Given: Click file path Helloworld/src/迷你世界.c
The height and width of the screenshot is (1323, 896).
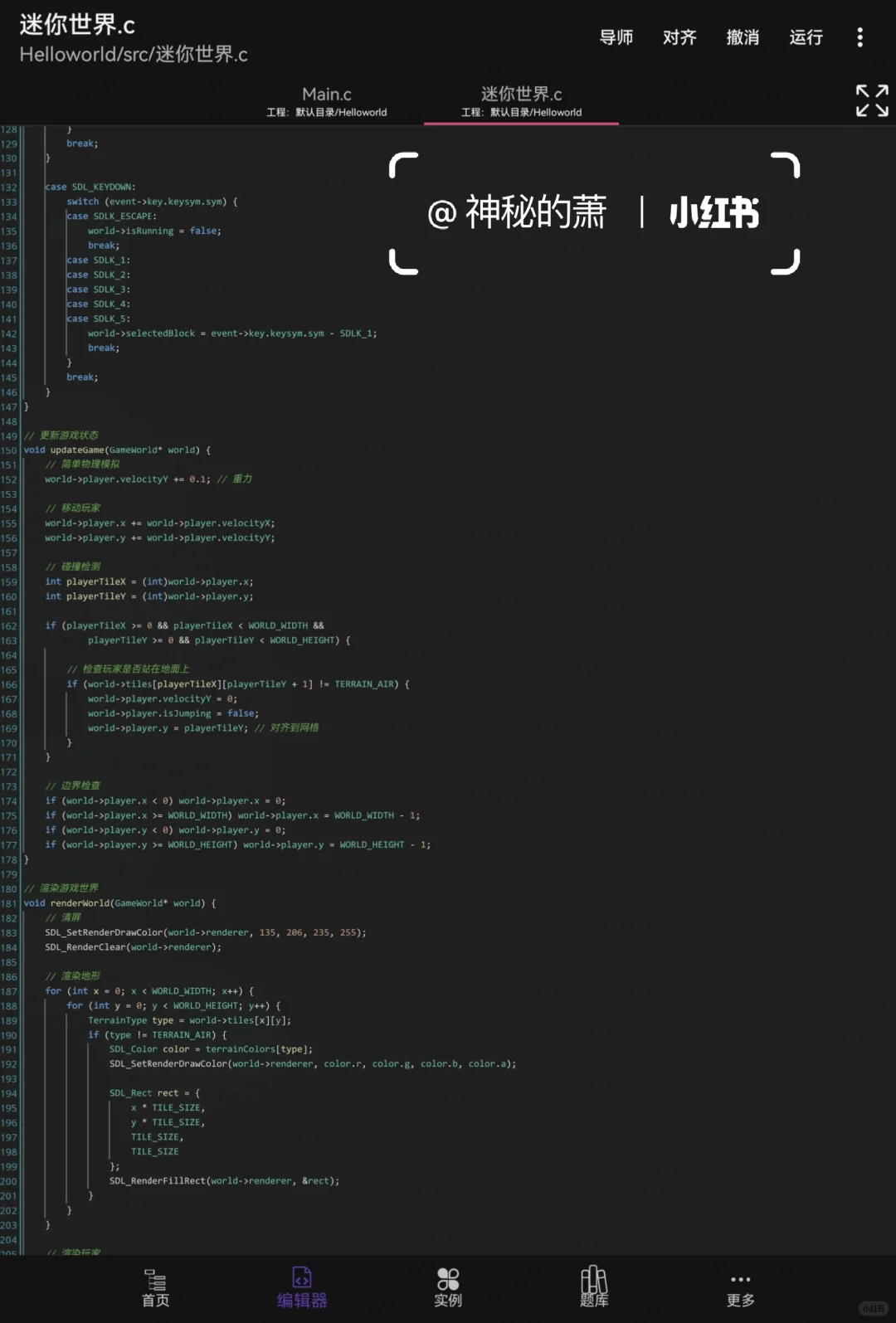Looking at the screenshot, I should click(134, 55).
